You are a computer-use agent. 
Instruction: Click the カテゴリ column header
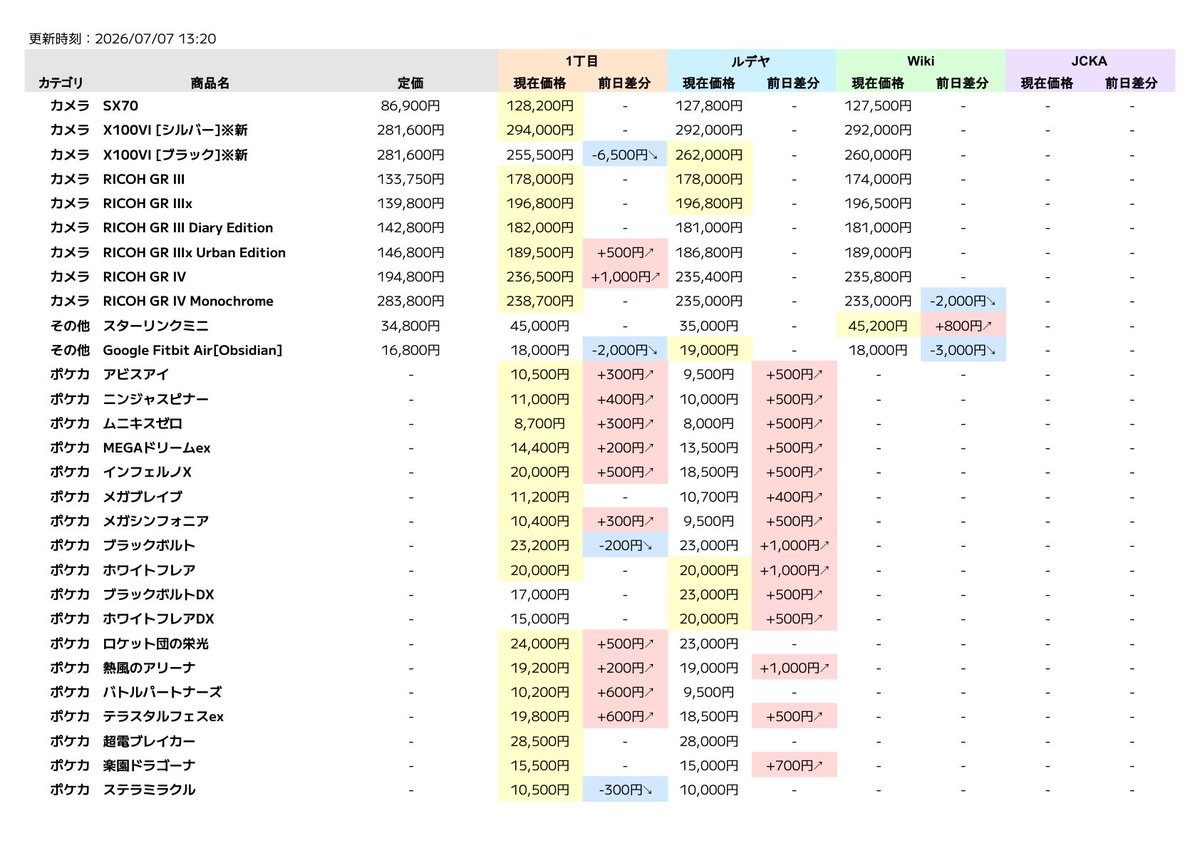[61, 84]
